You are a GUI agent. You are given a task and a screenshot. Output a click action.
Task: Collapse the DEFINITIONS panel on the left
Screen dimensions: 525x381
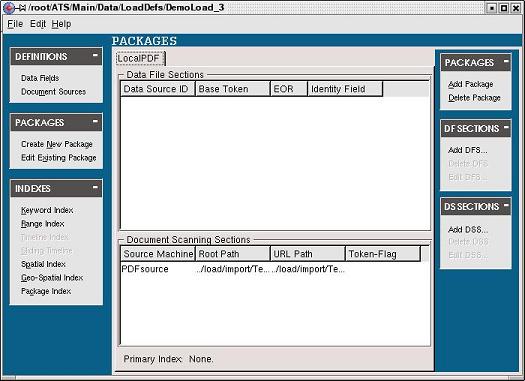95,55
